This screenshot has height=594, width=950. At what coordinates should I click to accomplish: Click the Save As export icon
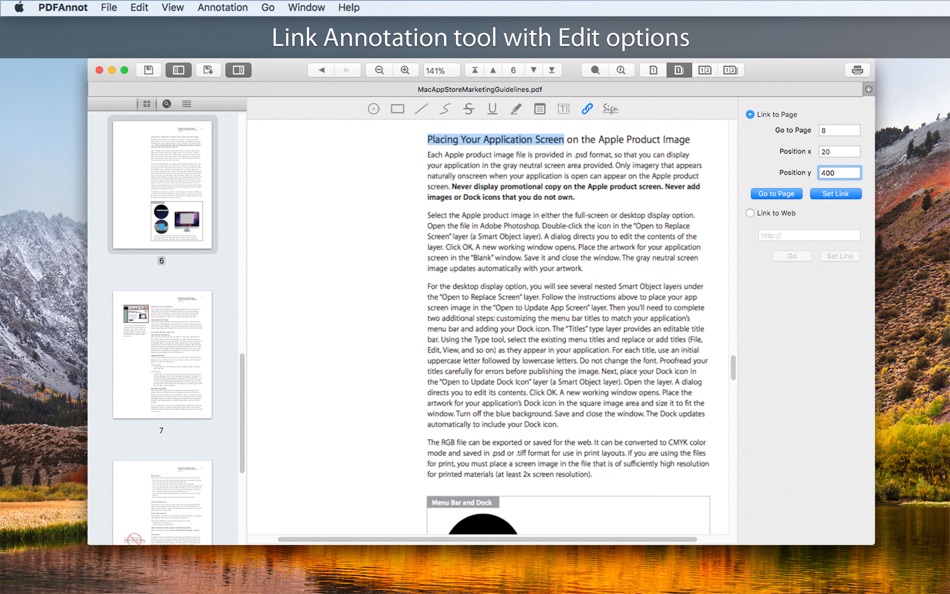208,70
